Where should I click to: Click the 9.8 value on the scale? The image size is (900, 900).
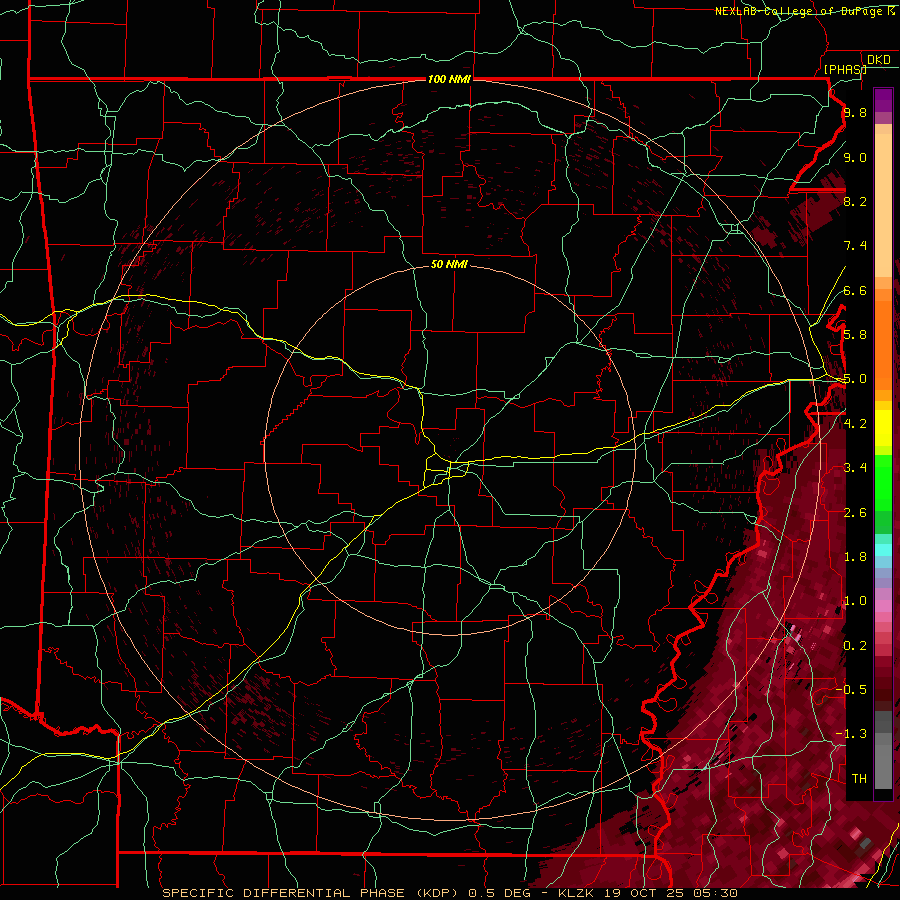tap(855, 112)
